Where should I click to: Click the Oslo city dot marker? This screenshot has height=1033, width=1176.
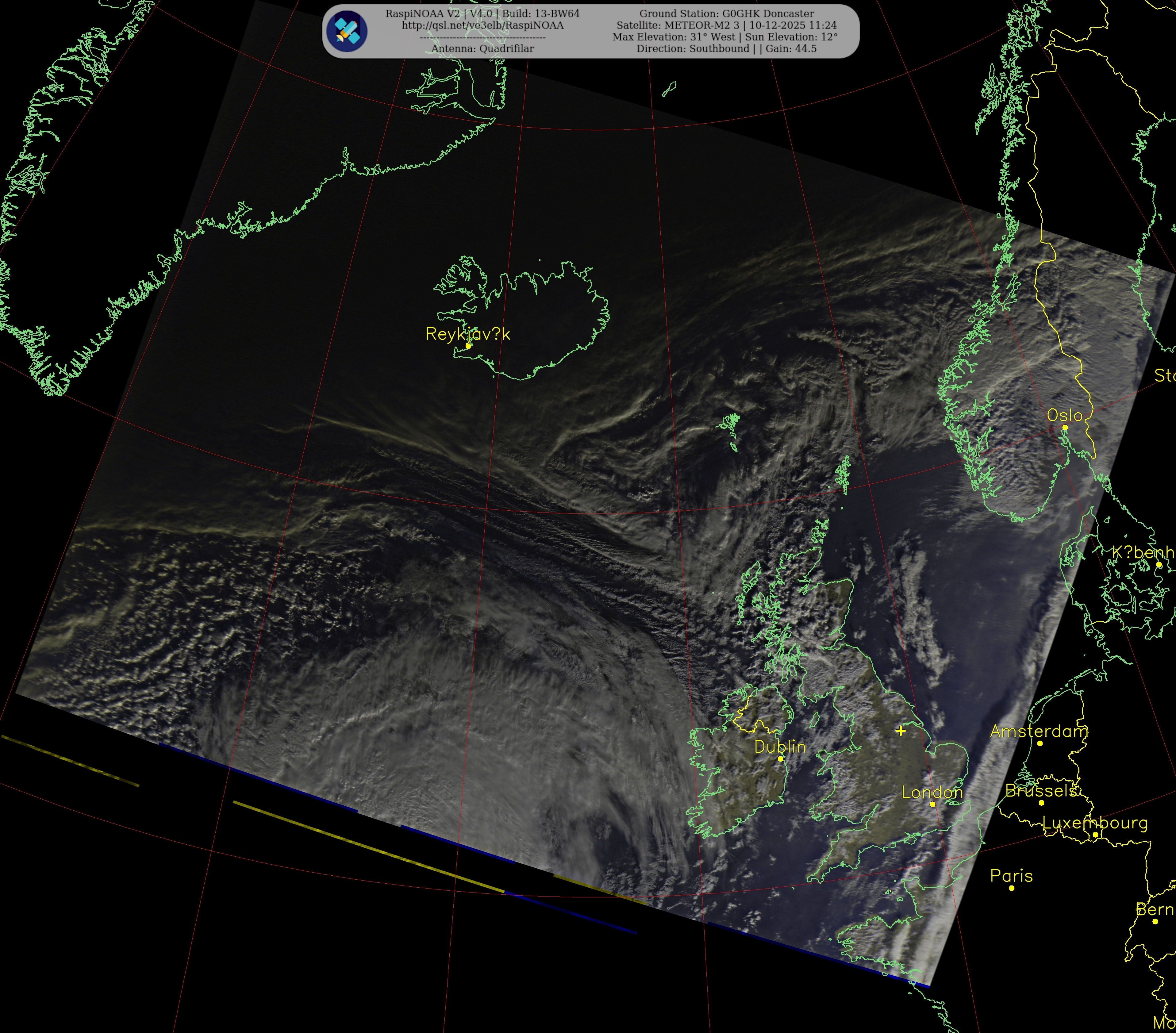[x=1065, y=427]
